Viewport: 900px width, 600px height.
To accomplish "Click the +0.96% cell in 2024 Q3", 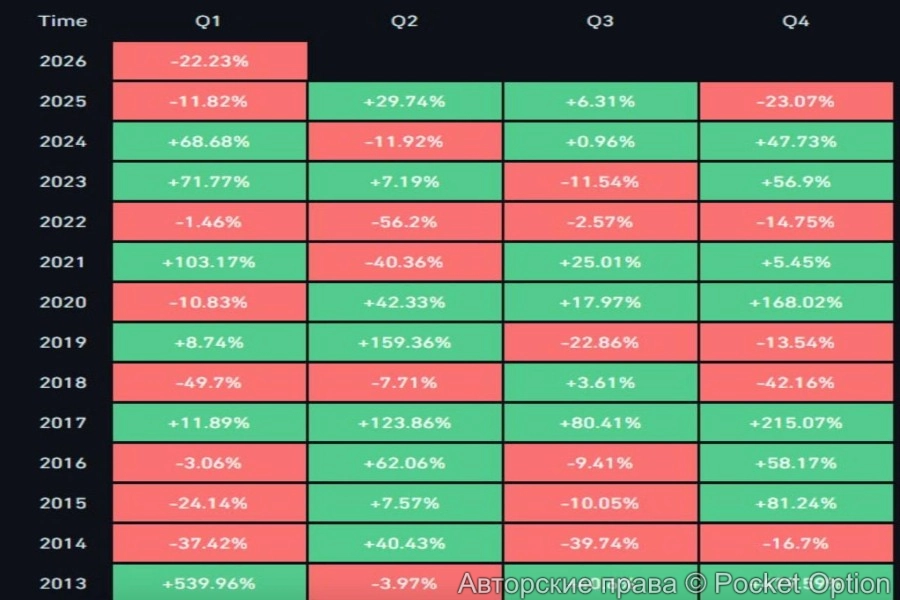I will [x=600, y=141].
